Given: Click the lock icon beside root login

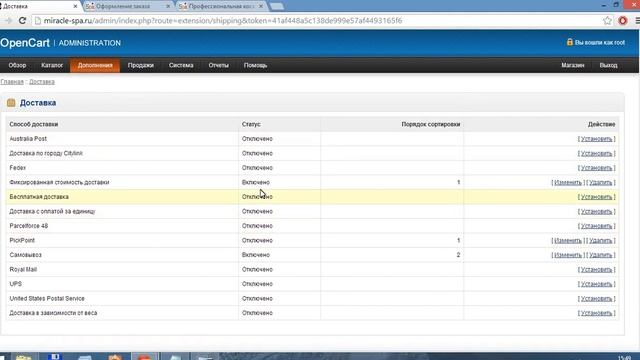Looking at the screenshot, I should 570,42.
